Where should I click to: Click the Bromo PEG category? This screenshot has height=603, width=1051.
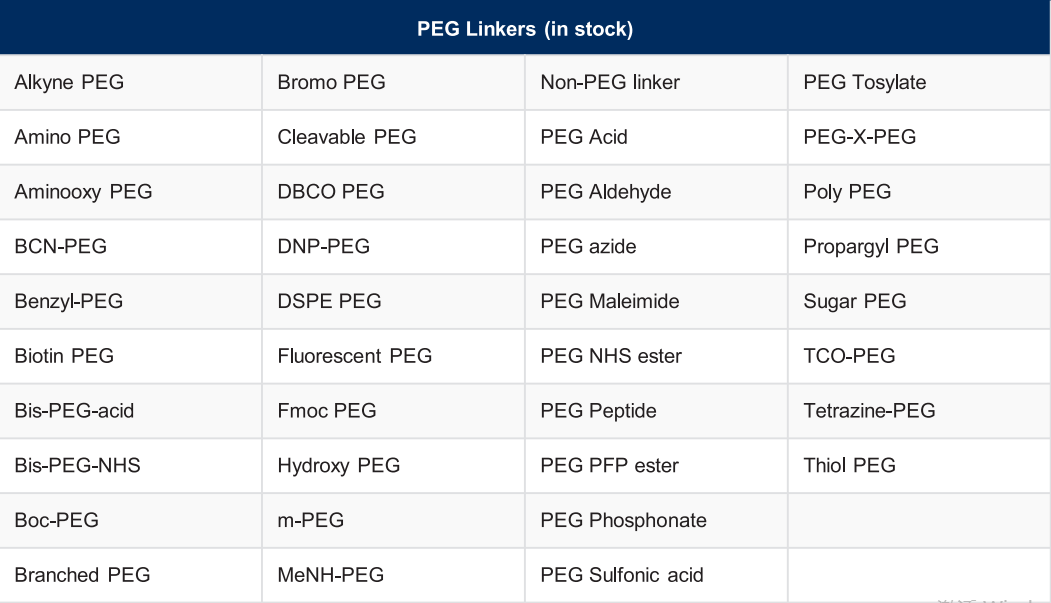[x=331, y=83]
